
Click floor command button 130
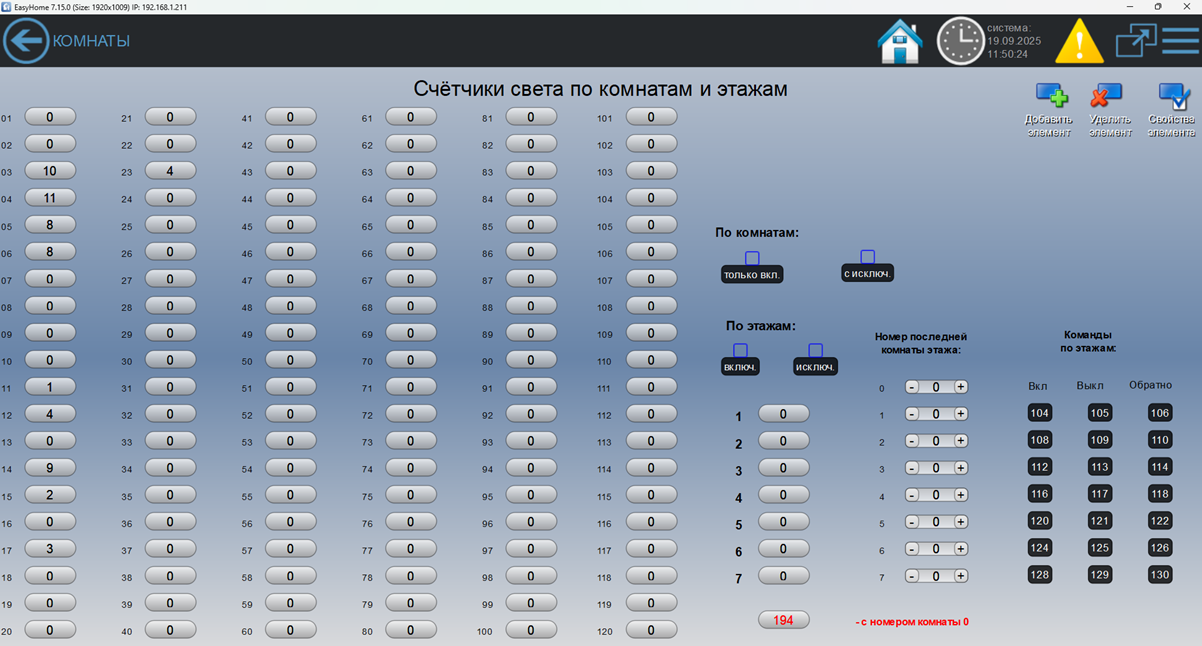(1160, 575)
